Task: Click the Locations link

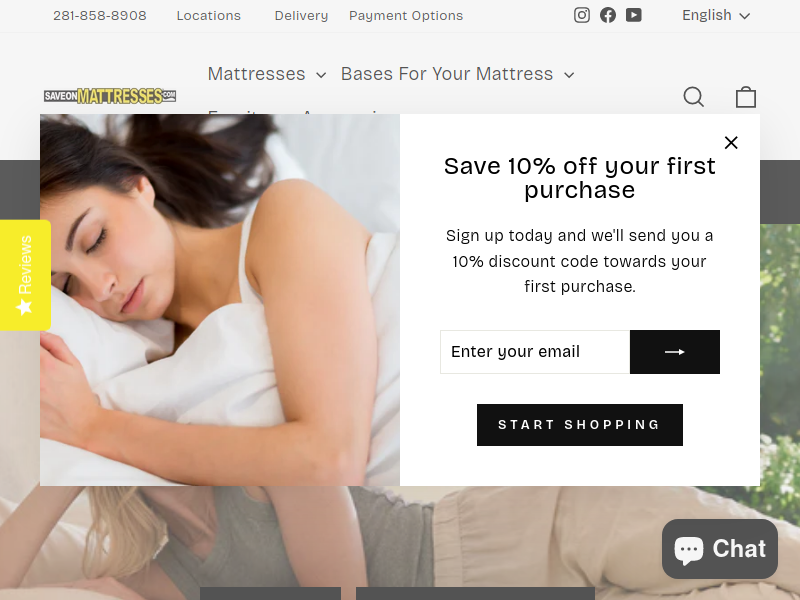Action: [209, 16]
